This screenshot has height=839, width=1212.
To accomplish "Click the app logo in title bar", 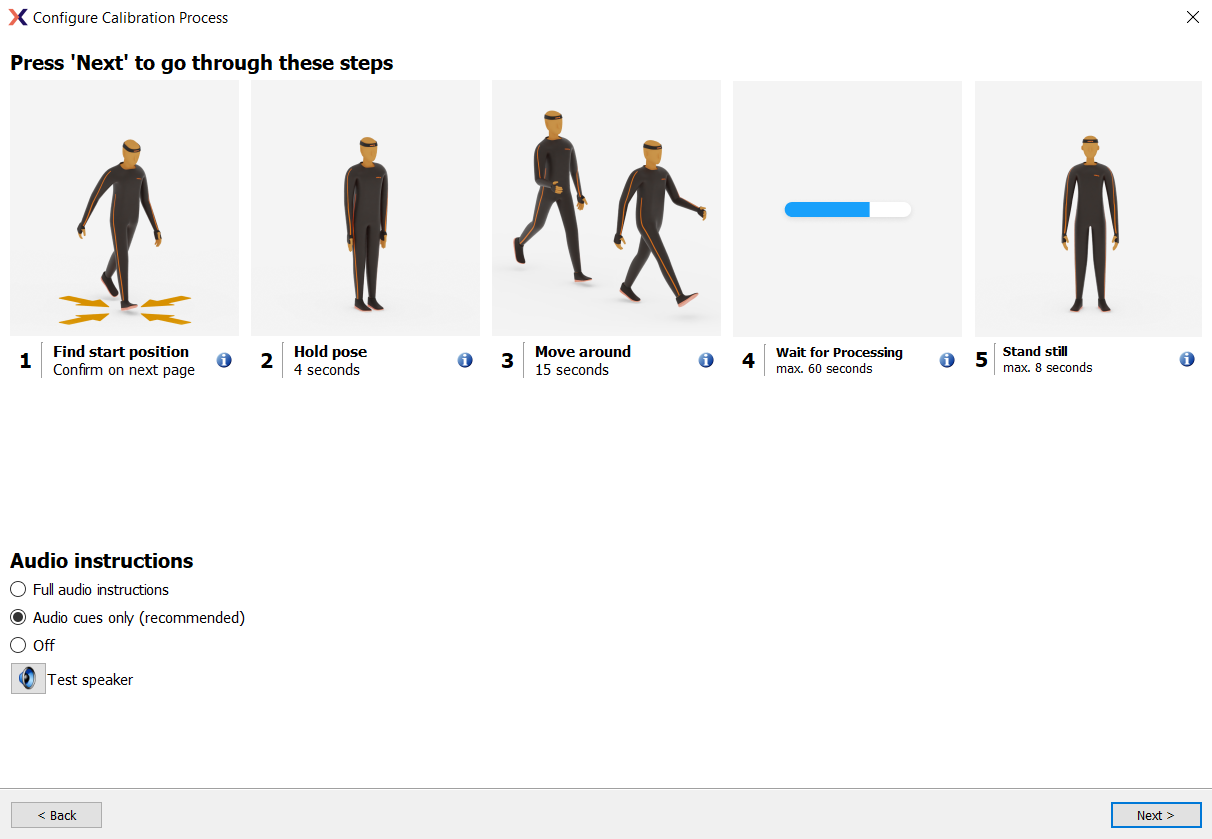I will 18,17.
